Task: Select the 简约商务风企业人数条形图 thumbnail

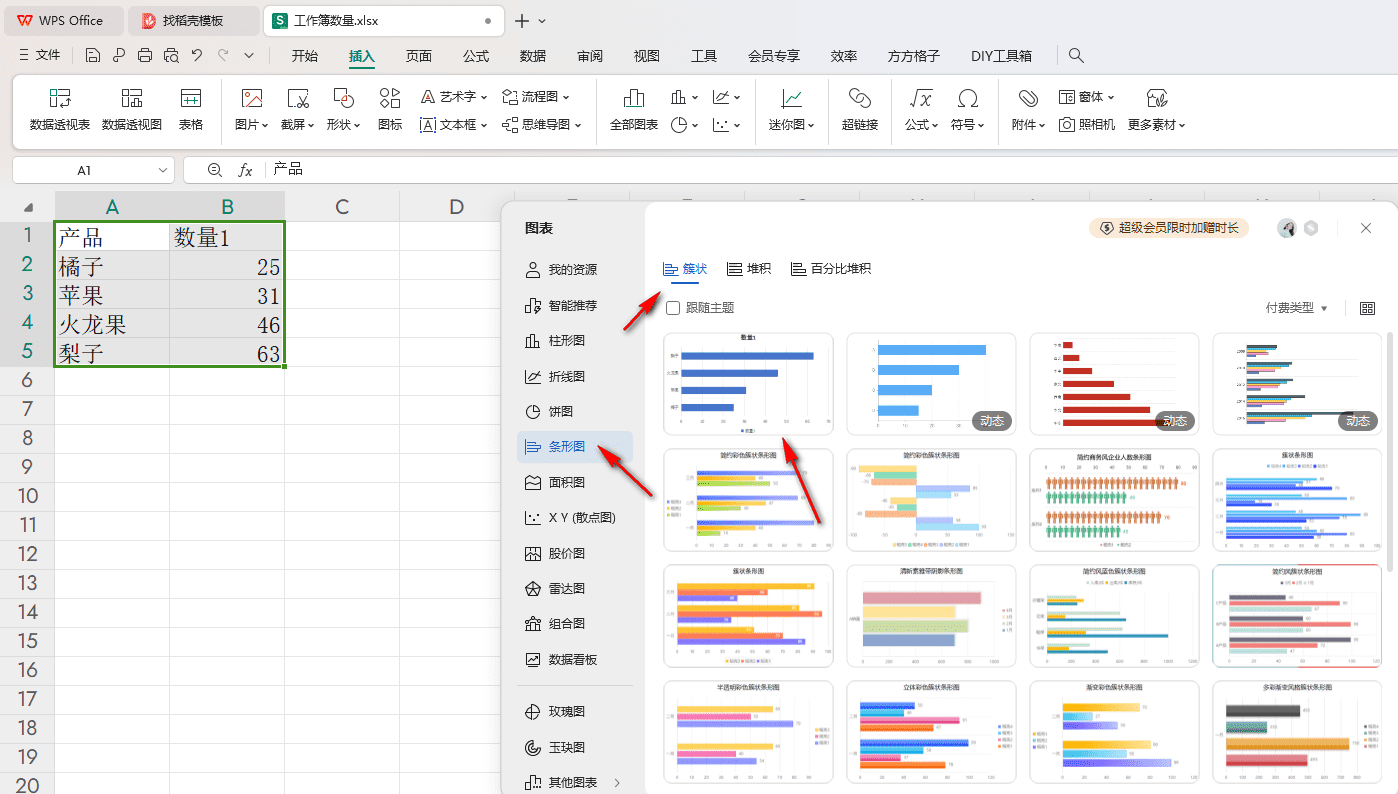Action: [x=1114, y=500]
